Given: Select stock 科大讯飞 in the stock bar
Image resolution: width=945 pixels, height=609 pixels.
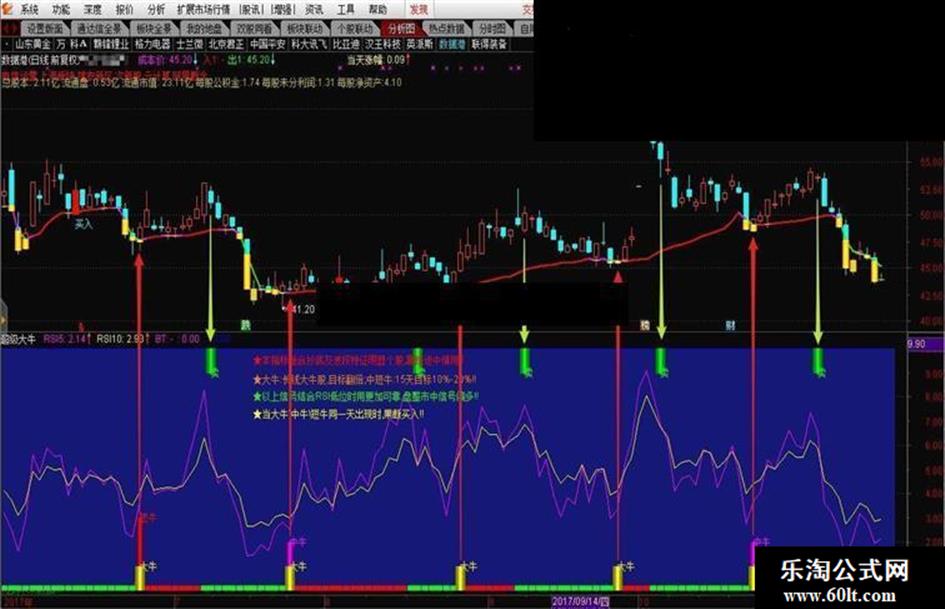Looking at the screenshot, I should (309, 44).
